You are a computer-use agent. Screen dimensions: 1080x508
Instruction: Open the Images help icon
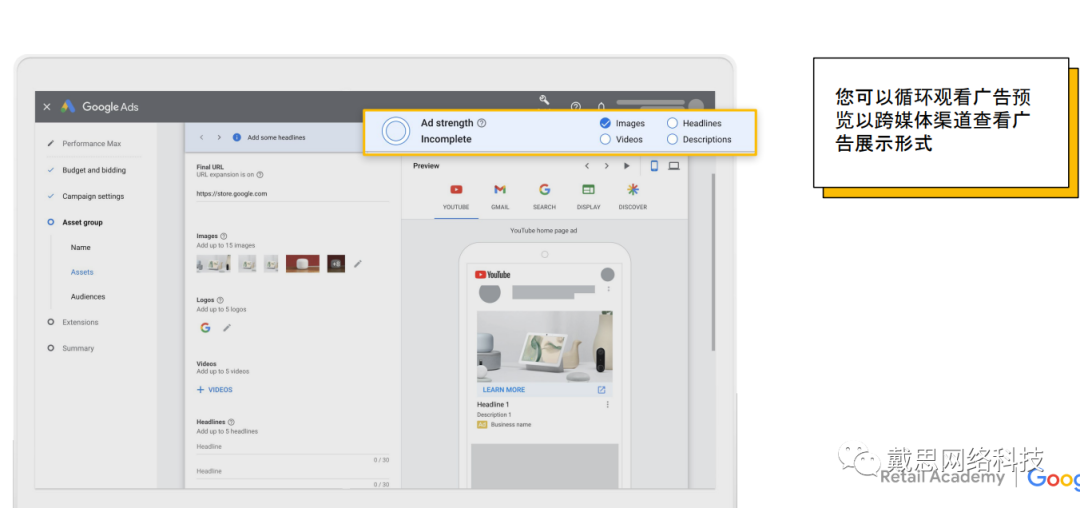(x=223, y=236)
